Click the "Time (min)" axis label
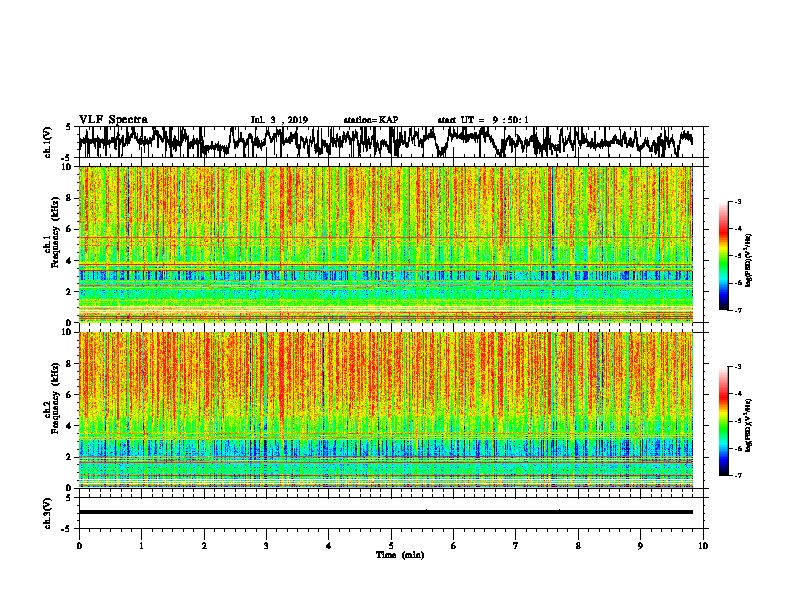 point(400,555)
